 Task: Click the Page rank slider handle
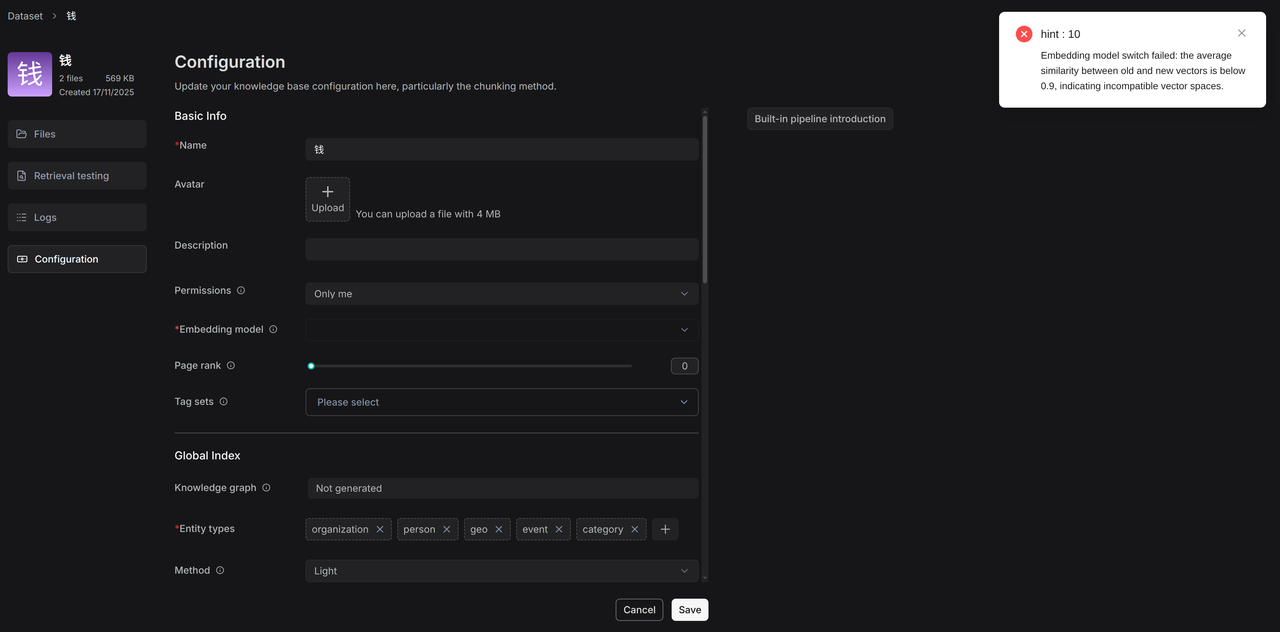(311, 366)
